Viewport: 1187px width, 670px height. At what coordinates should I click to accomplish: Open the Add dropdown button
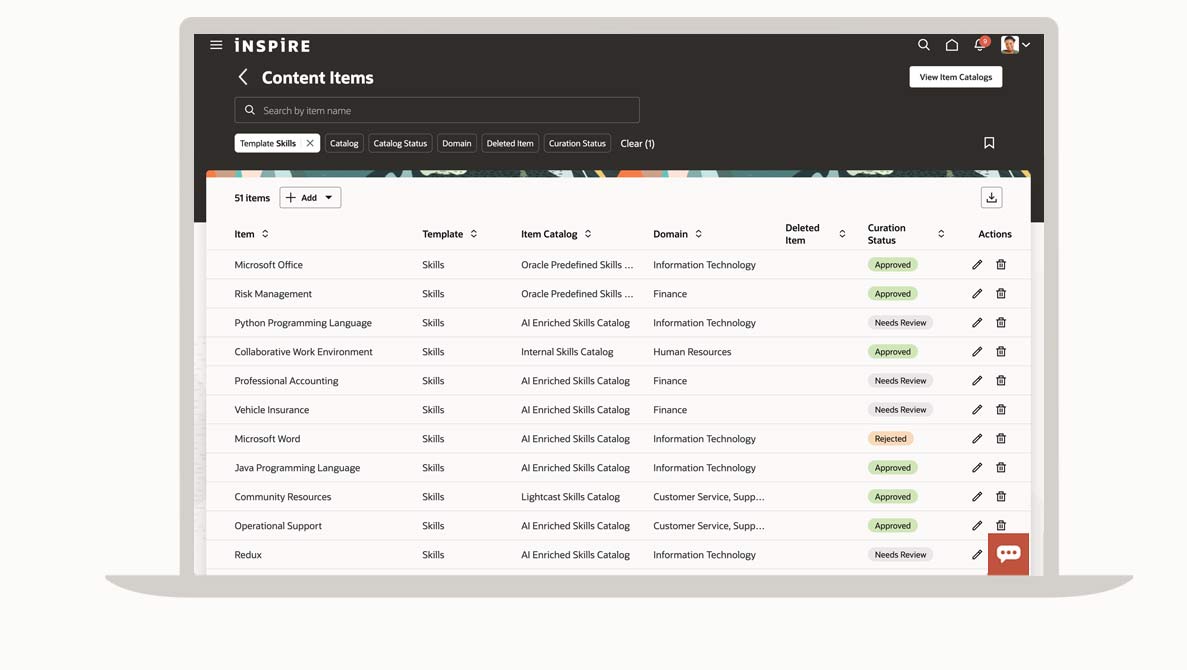click(310, 198)
